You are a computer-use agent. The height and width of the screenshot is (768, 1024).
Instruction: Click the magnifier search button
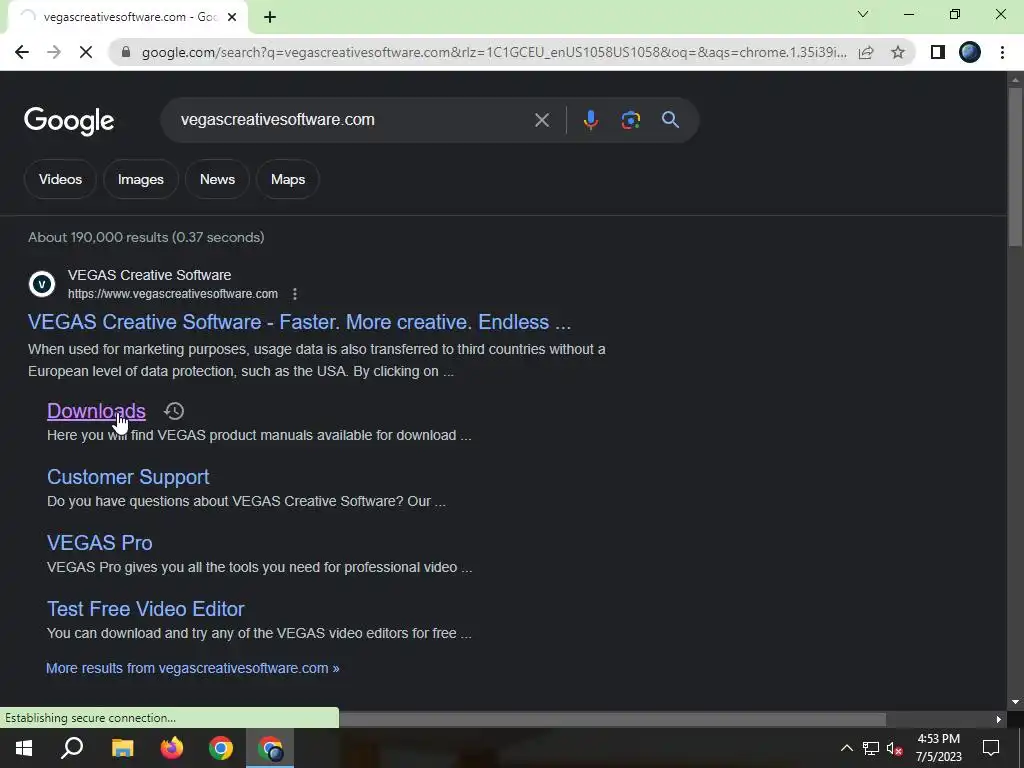click(670, 120)
